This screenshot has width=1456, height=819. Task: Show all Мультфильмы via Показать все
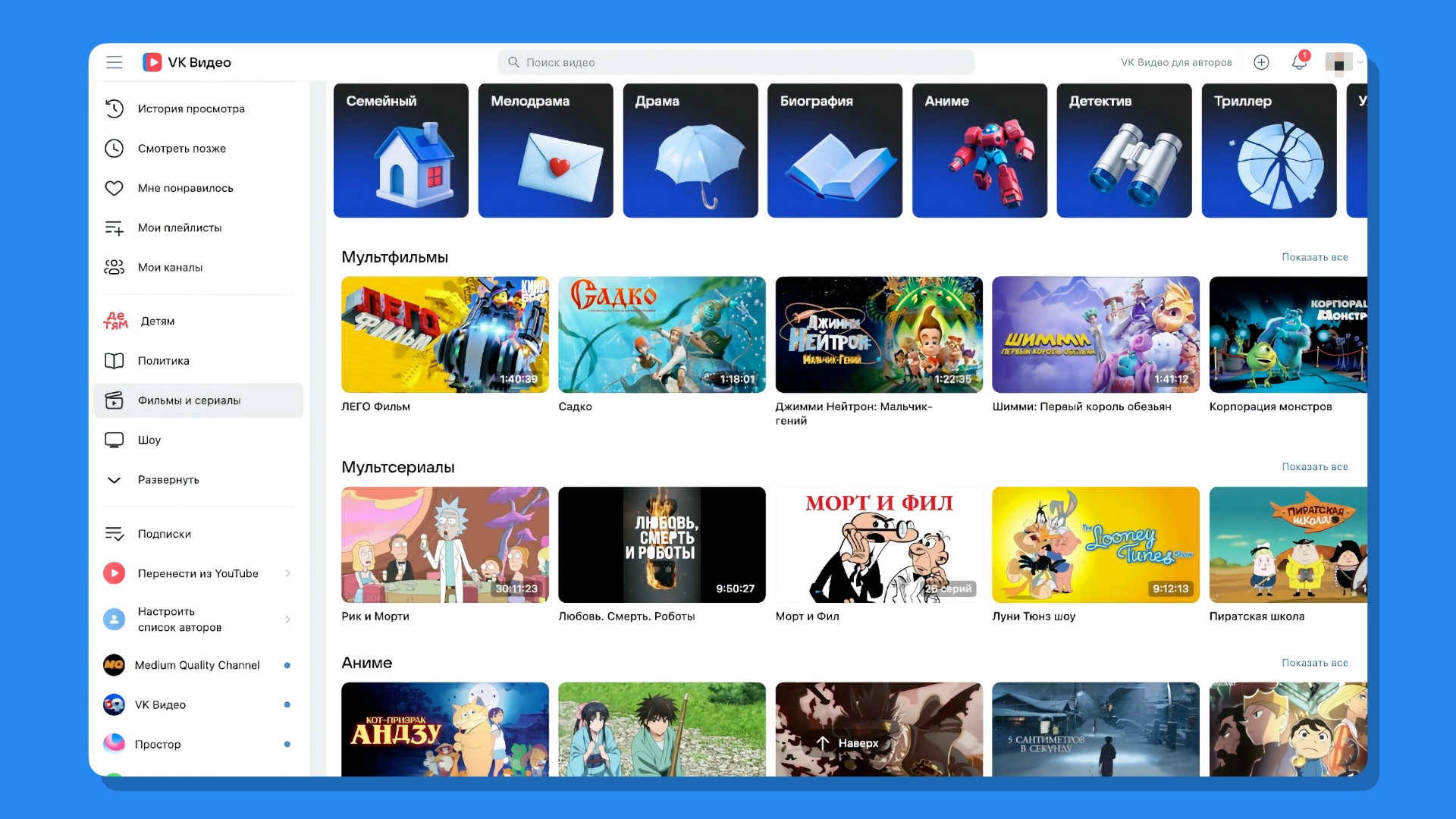click(1314, 257)
